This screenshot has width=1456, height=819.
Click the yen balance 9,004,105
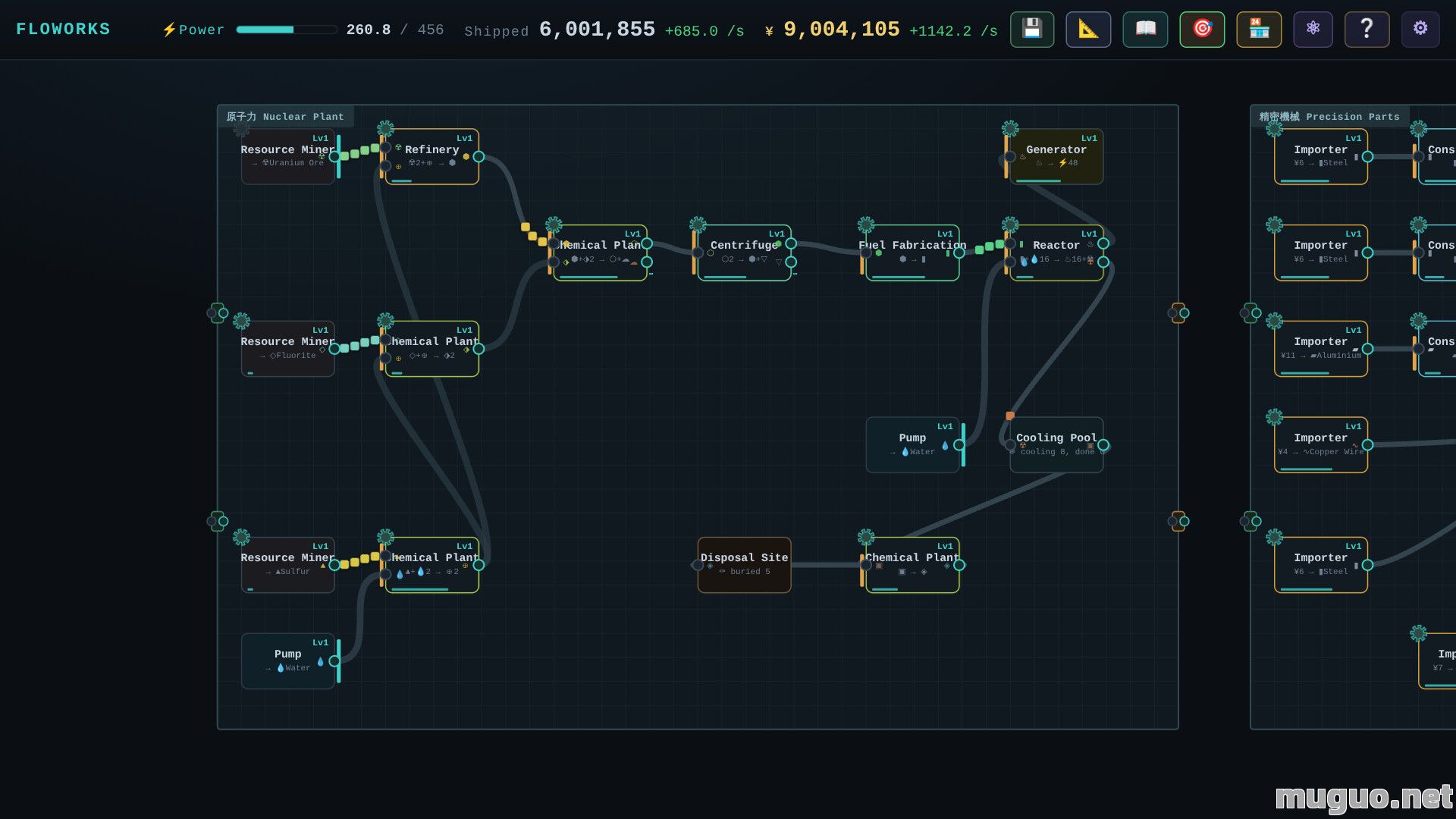841,30
